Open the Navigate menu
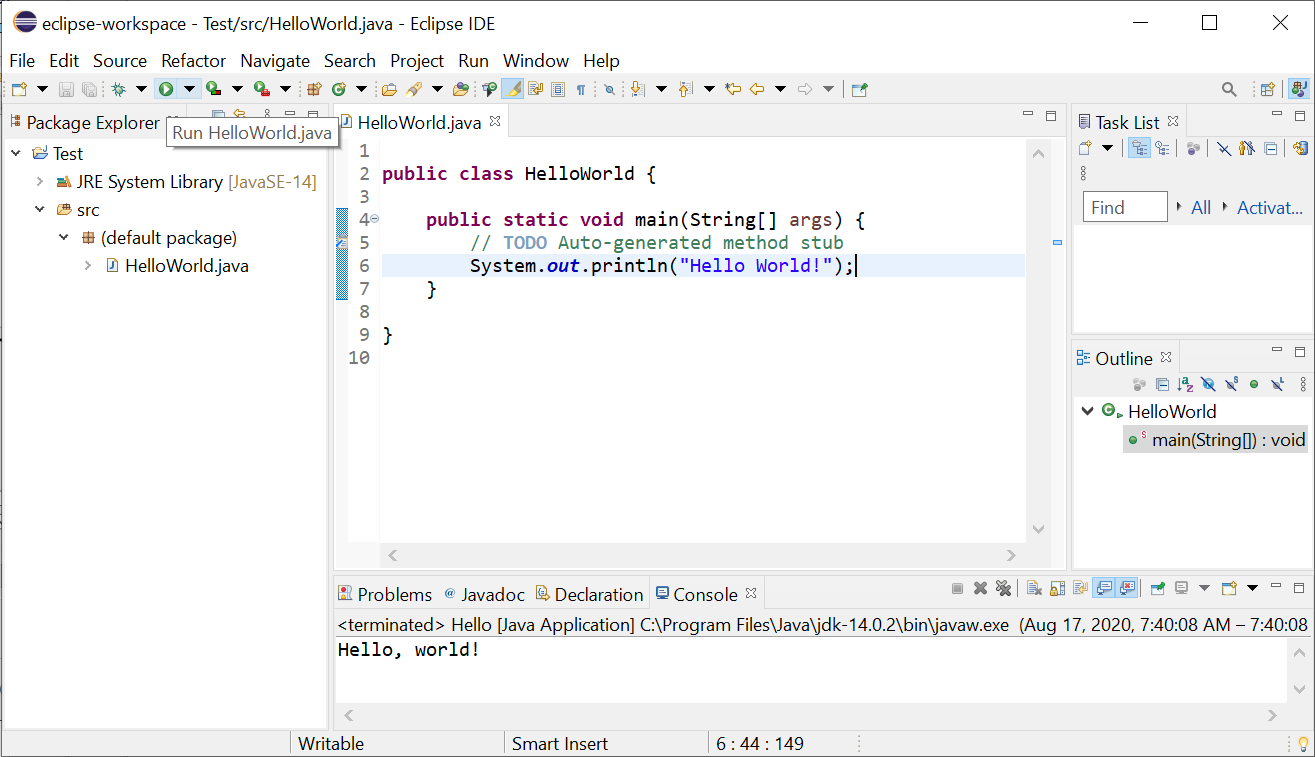 275,61
